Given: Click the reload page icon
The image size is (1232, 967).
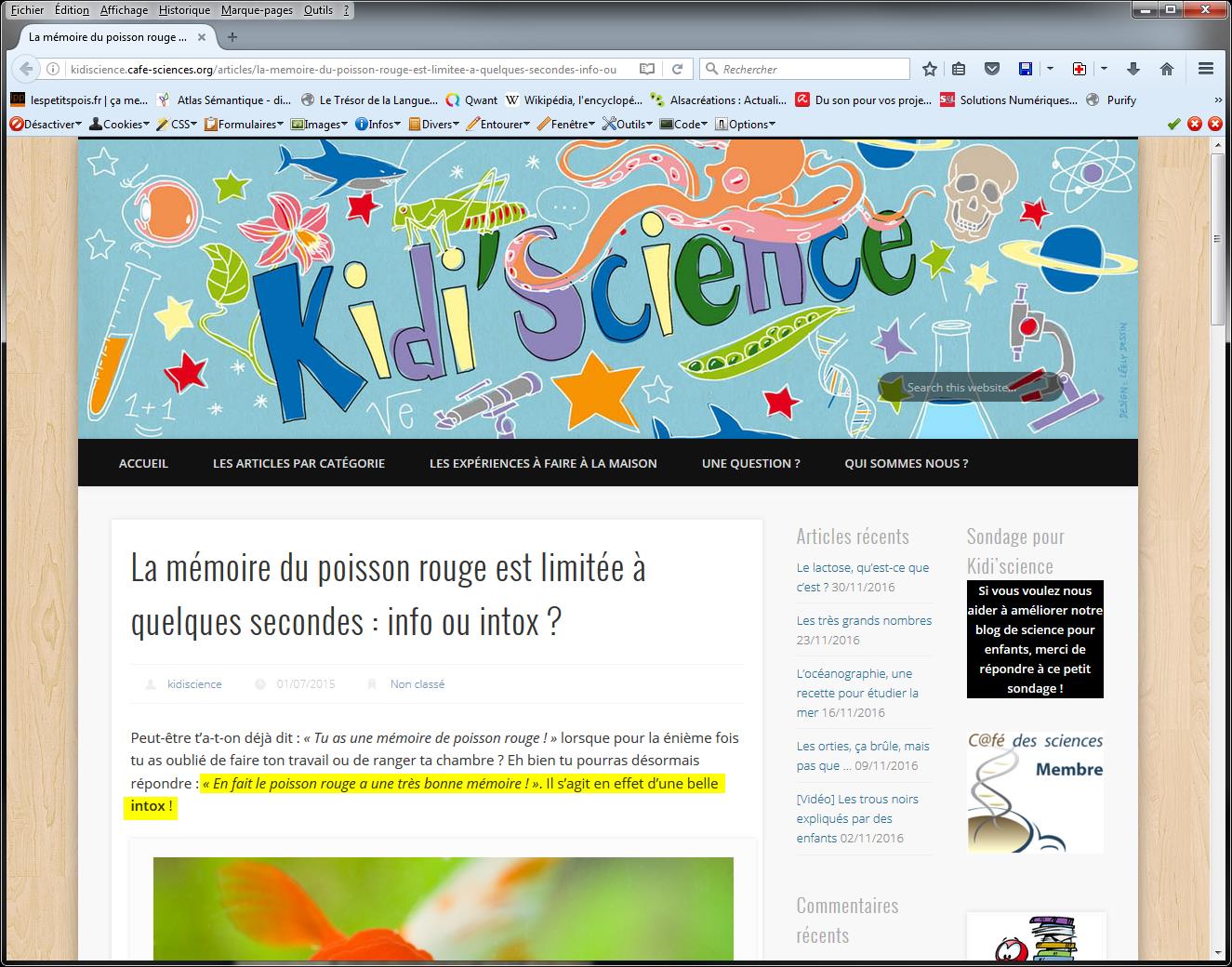Looking at the screenshot, I should [678, 69].
